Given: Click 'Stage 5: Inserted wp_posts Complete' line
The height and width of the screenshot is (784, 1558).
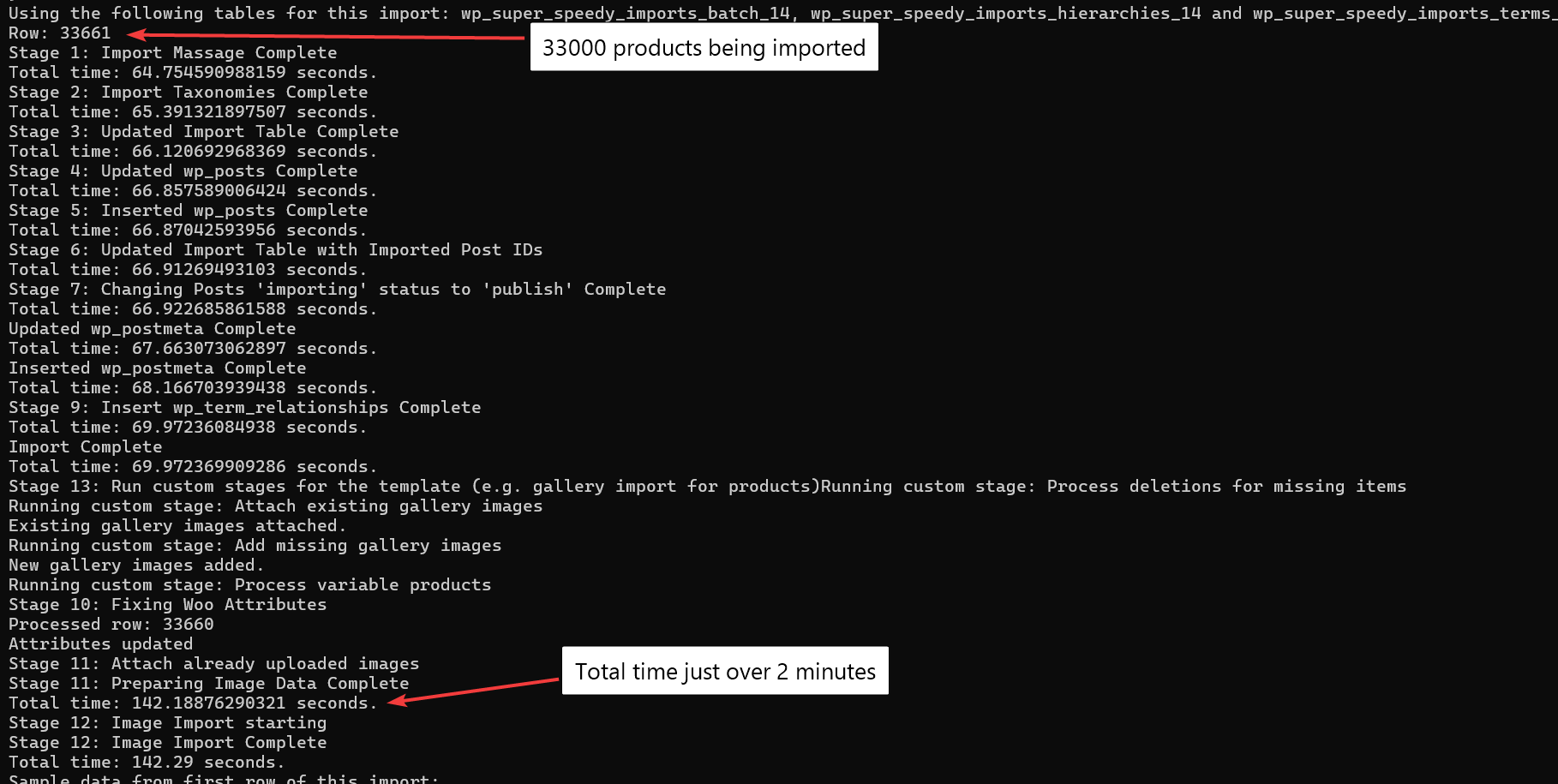Looking at the screenshot, I should pyautogui.click(x=189, y=210).
